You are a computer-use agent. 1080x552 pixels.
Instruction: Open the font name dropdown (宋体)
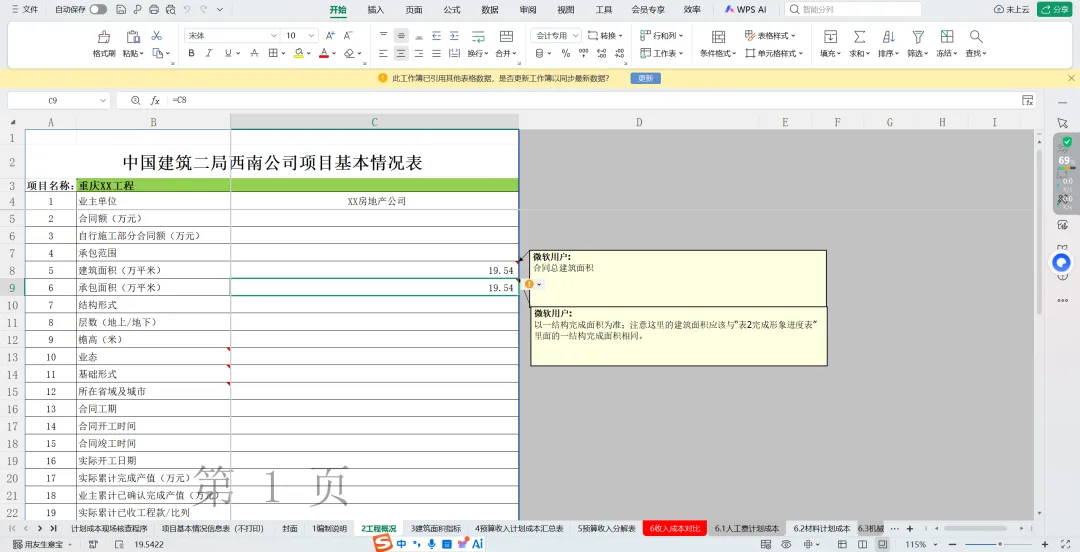pyautogui.click(x=273, y=36)
